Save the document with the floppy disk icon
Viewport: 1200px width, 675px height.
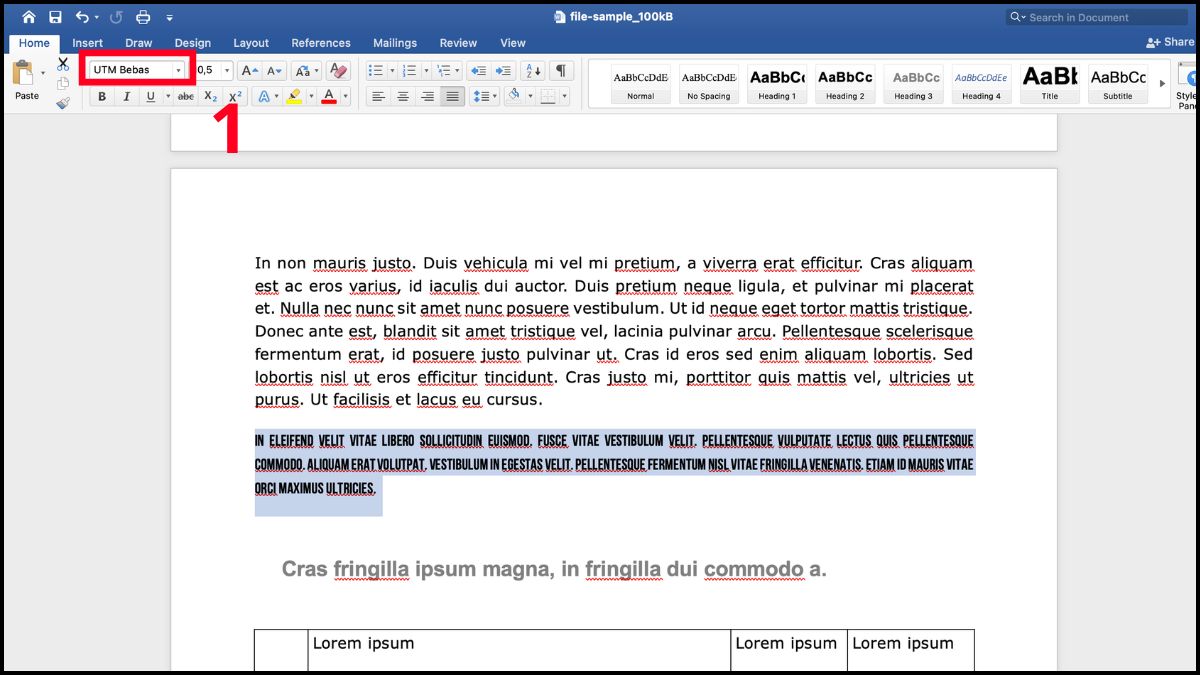pos(55,17)
